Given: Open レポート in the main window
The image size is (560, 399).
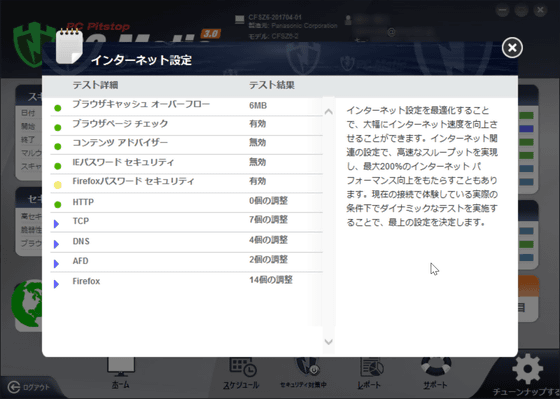Looking at the screenshot, I should click(x=369, y=373).
